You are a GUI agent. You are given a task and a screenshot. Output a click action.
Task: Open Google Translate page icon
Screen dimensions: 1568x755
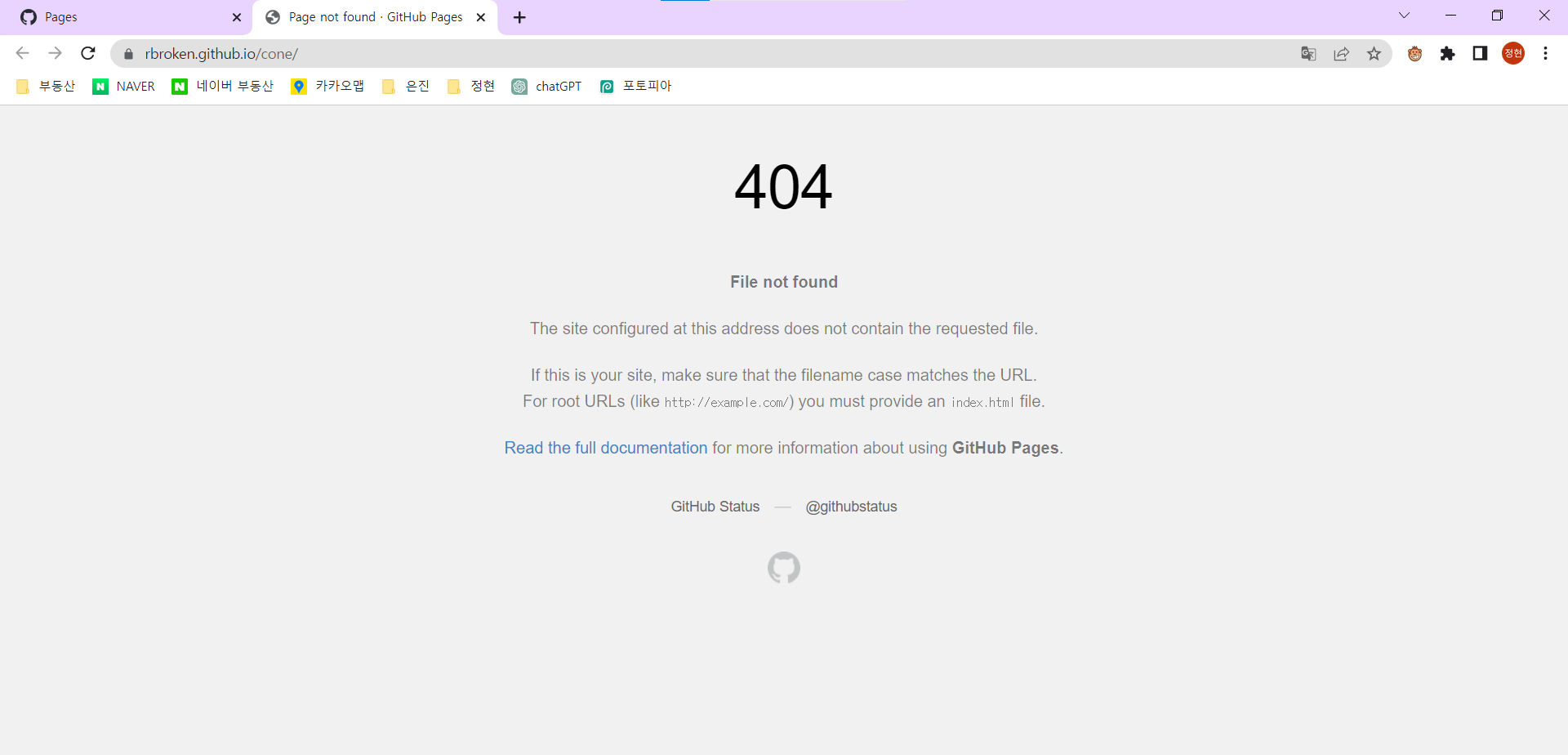[x=1308, y=54]
